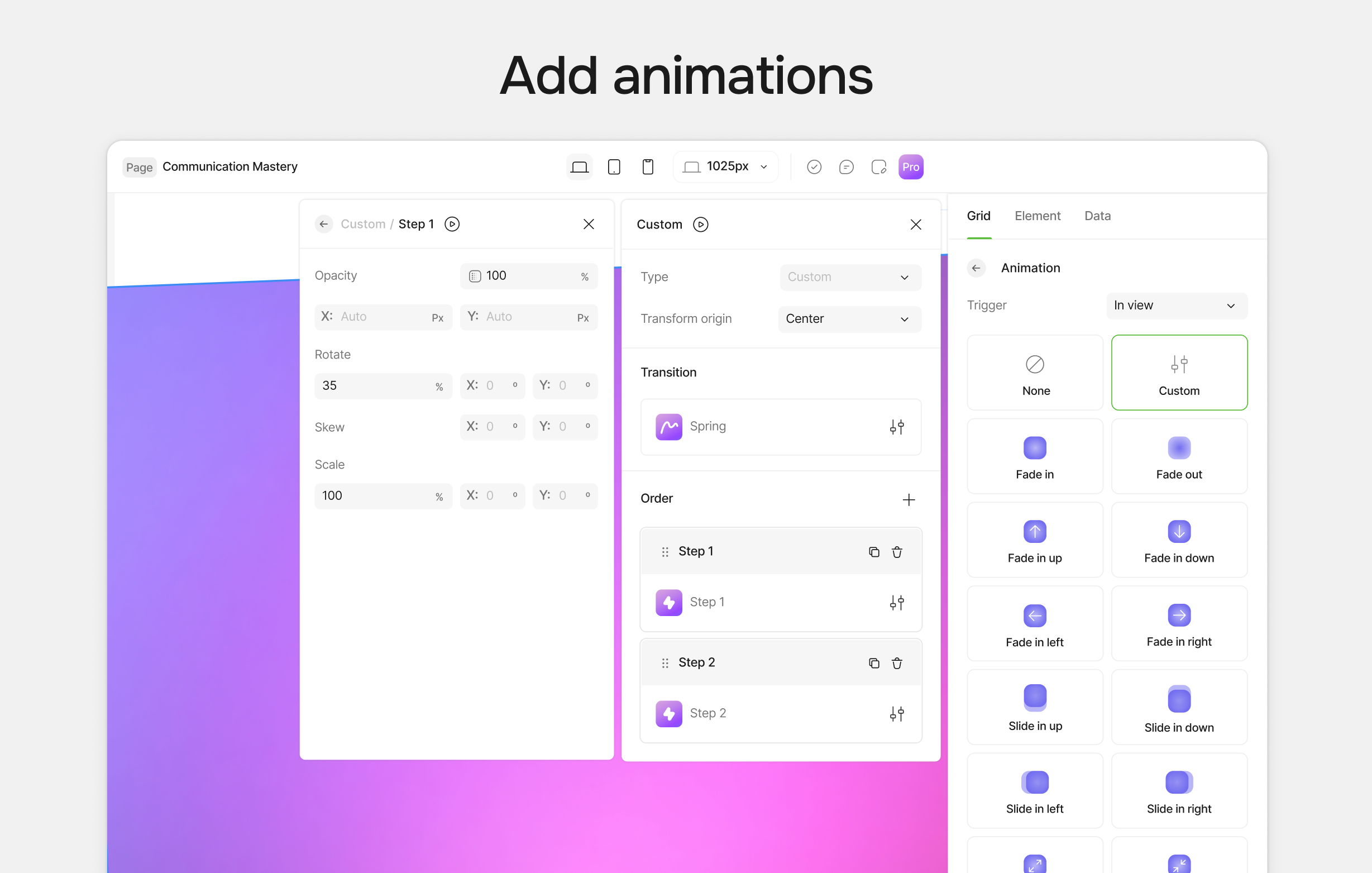The width and height of the screenshot is (1372, 873).
Task: Choose the Fade in up preset
Action: (1035, 540)
